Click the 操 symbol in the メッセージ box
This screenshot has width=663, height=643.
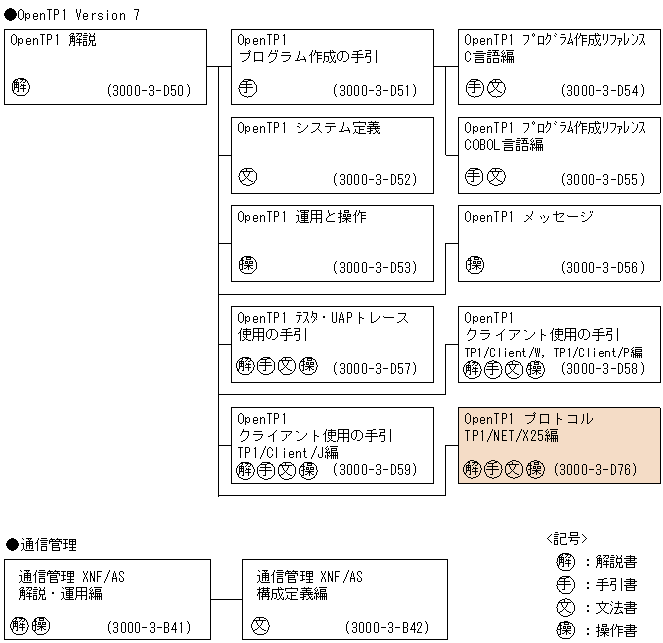click(x=475, y=265)
